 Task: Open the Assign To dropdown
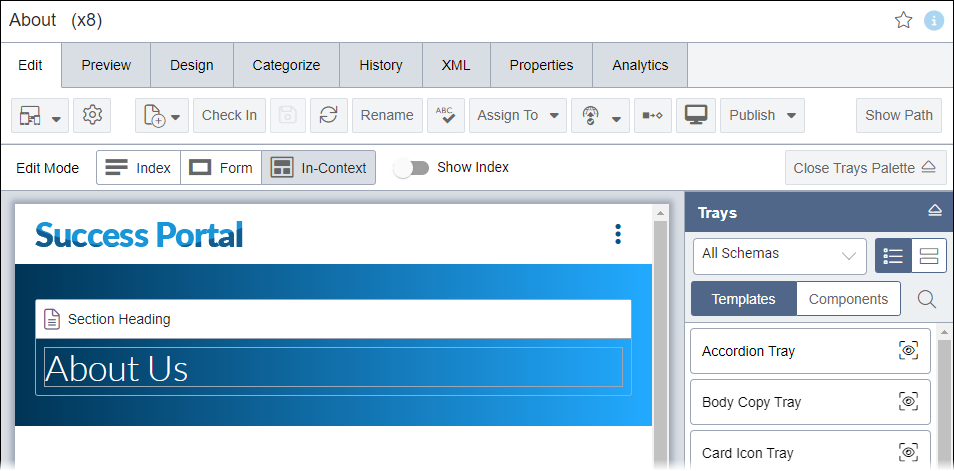point(518,115)
